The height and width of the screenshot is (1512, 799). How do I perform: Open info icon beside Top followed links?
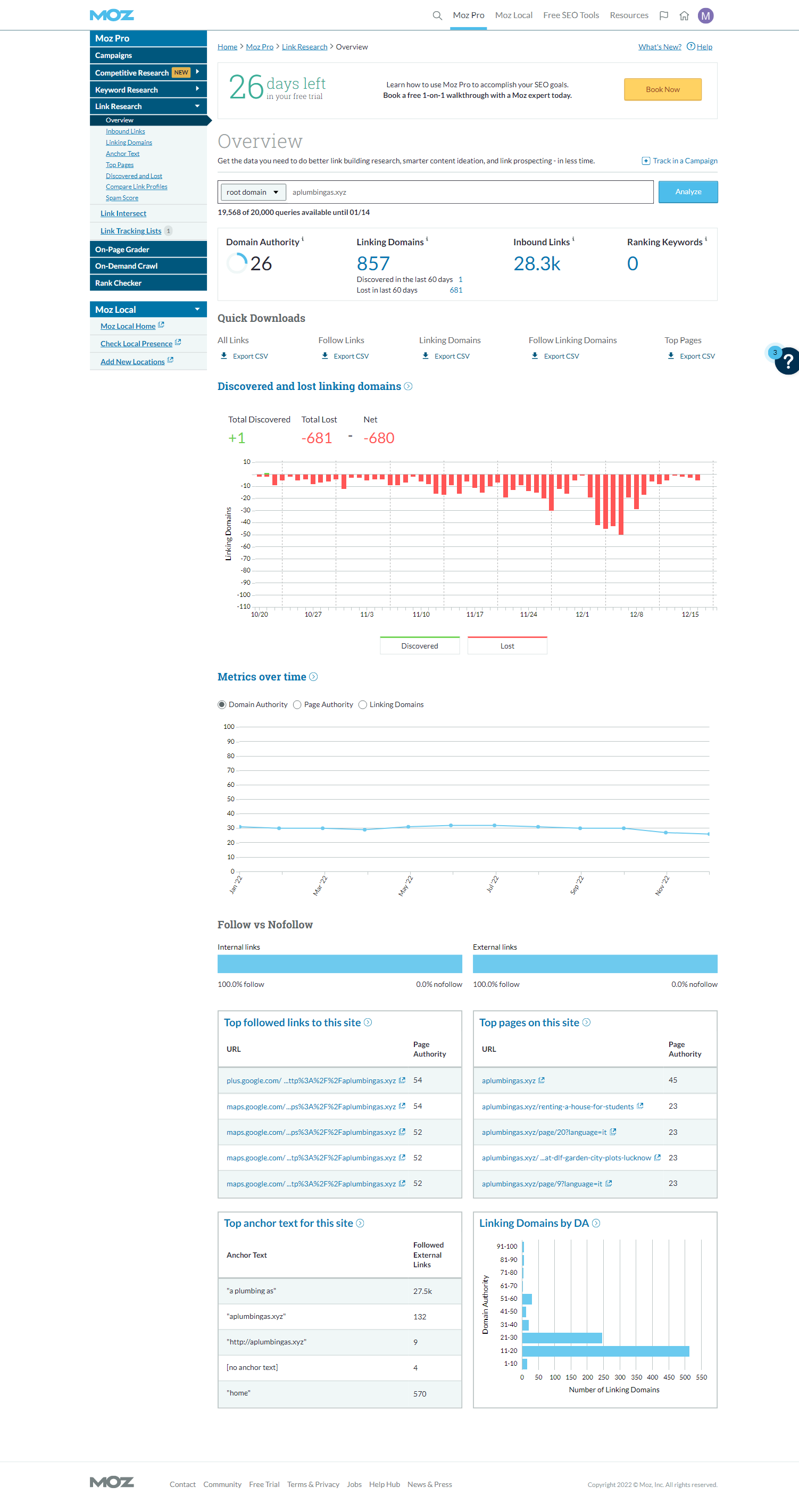(368, 1023)
